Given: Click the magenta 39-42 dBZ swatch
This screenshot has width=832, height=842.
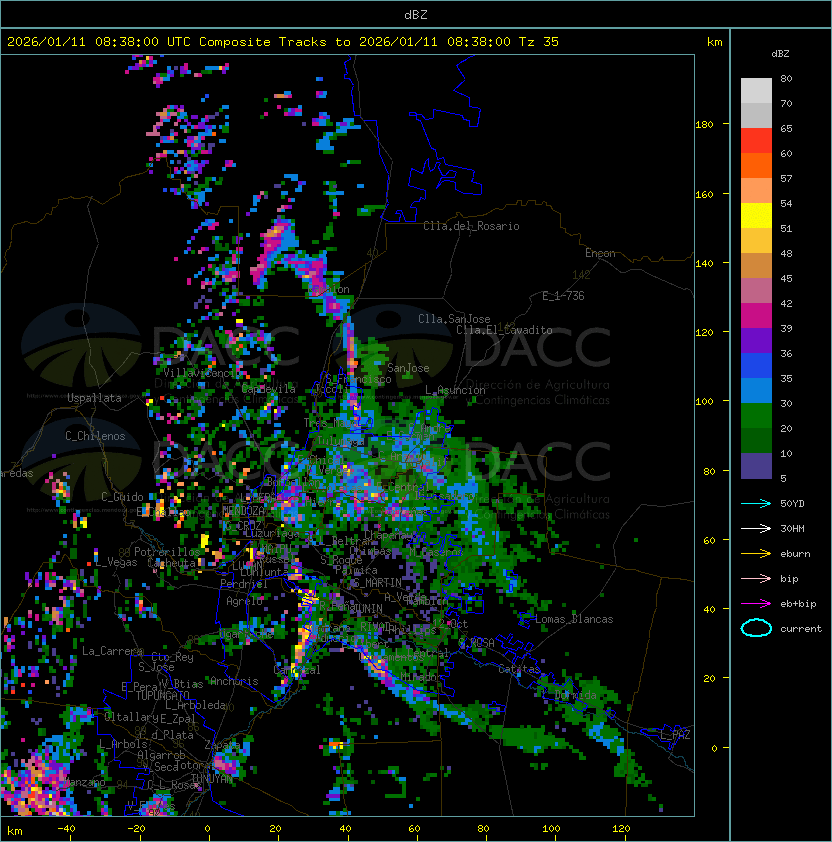Looking at the screenshot, I should click(756, 316).
